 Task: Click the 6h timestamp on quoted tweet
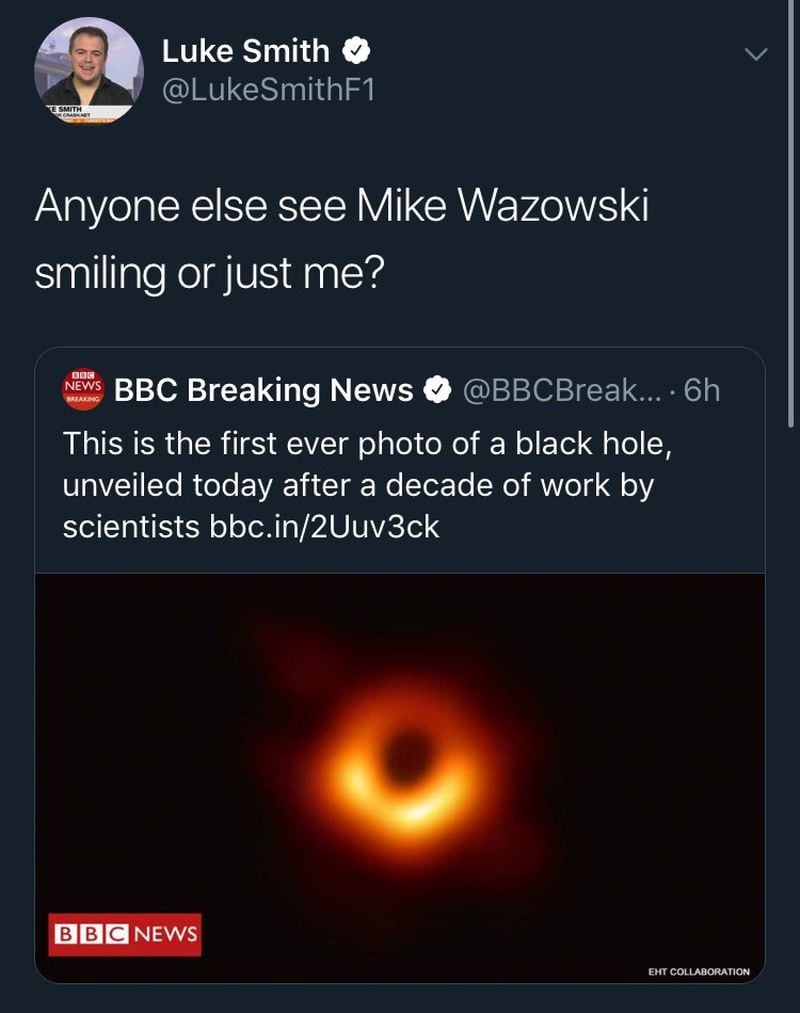tap(701, 390)
